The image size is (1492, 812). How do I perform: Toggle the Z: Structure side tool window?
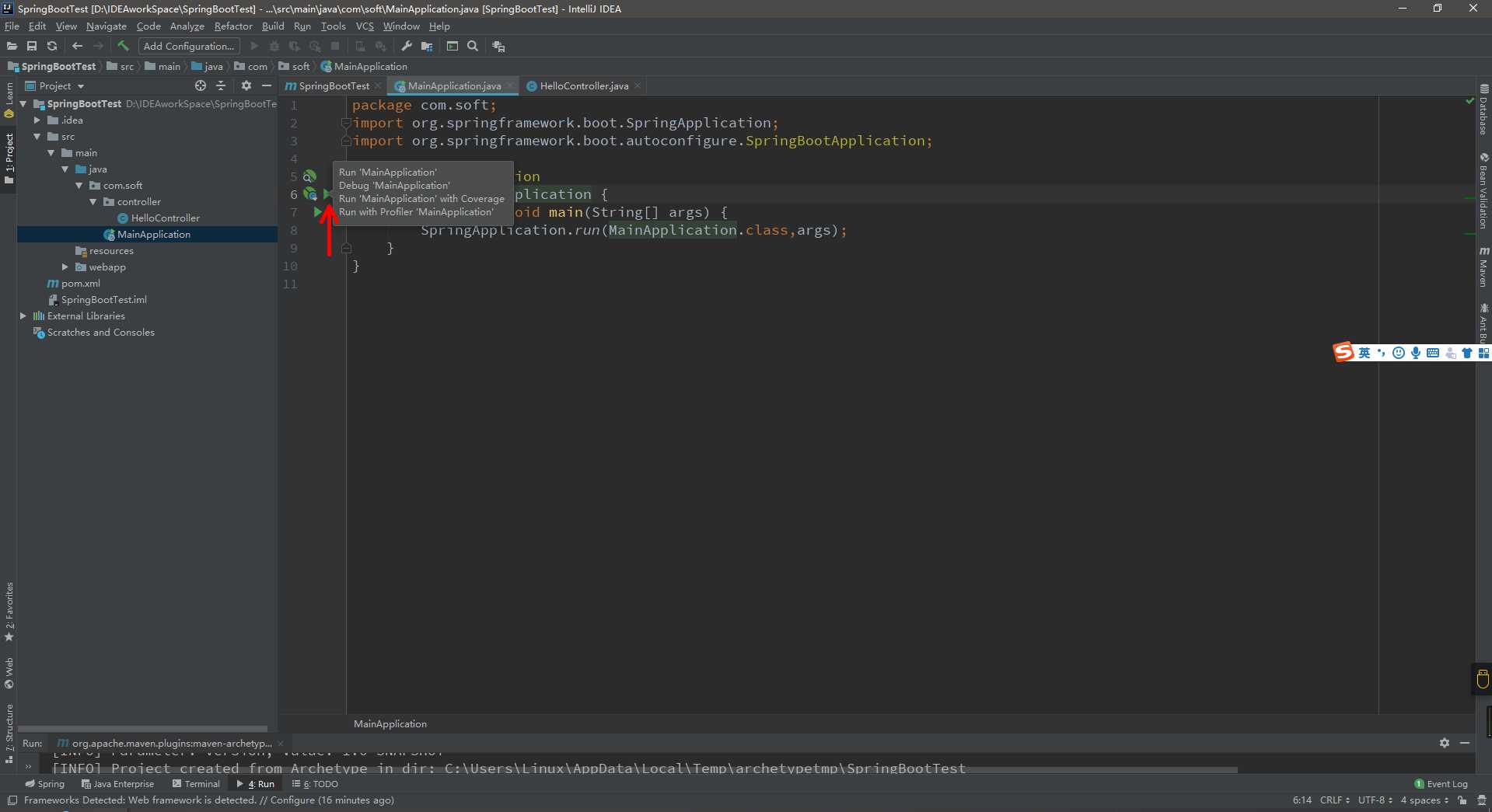pyautogui.click(x=9, y=733)
